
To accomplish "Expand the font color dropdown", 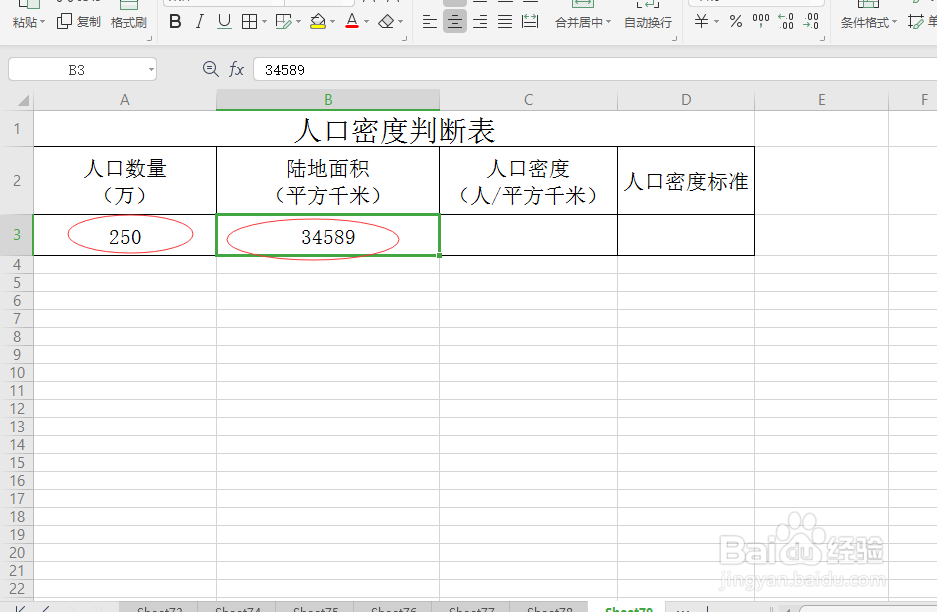I will (x=368, y=21).
